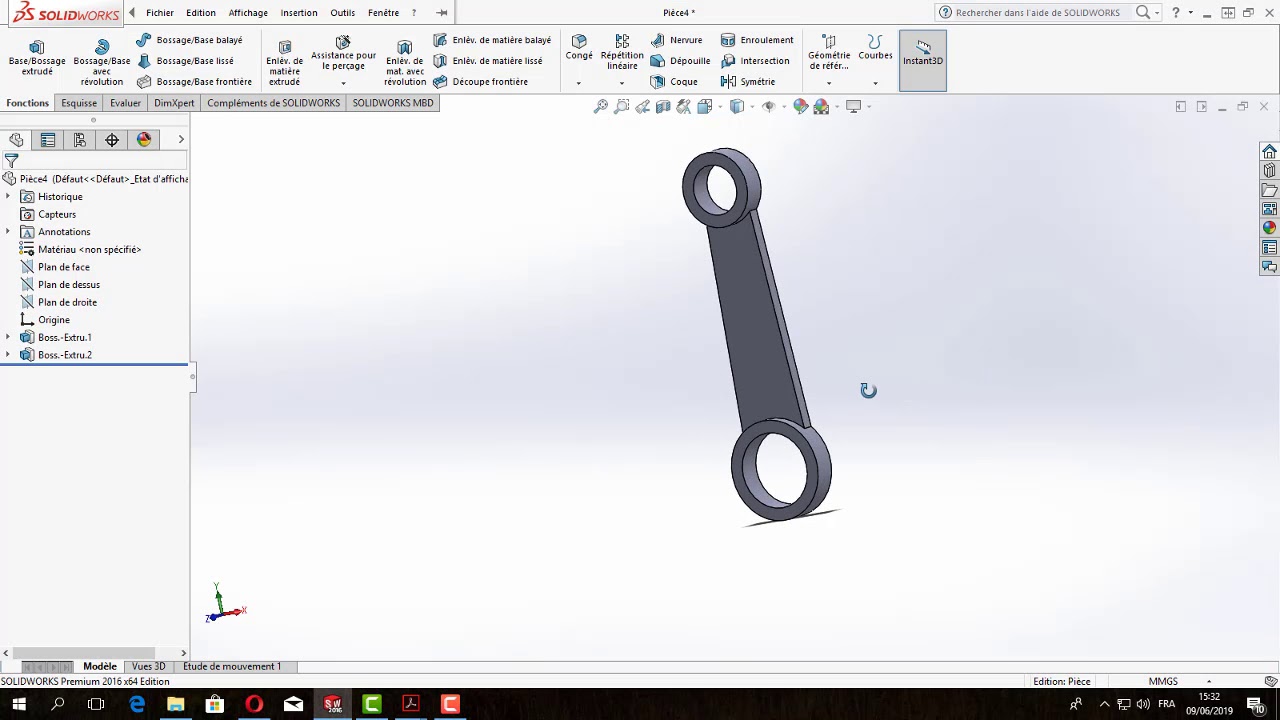Open ConfigurationManager panel tab
The height and width of the screenshot is (720, 1280).
pyautogui.click(x=80, y=140)
